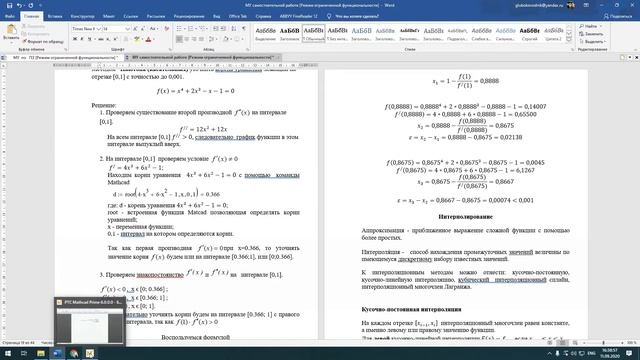640x360 pixels.
Task: Open Office Tab ribbon tab
Action: (238, 16)
